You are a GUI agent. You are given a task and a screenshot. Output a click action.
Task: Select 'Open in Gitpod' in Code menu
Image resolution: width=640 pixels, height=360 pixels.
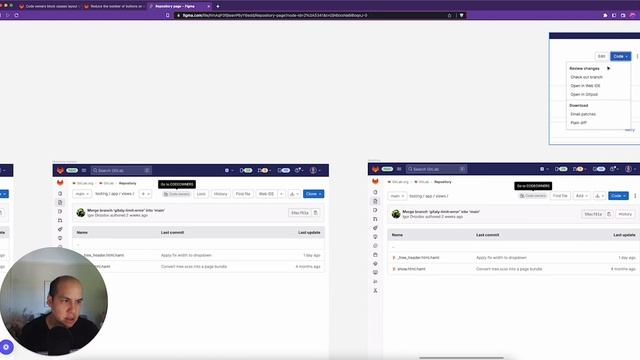(584, 94)
